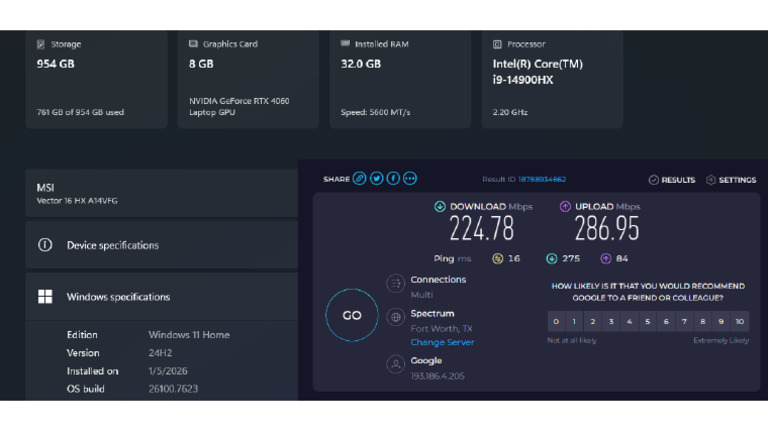Rate recommendation score 2

[x=593, y=321]
